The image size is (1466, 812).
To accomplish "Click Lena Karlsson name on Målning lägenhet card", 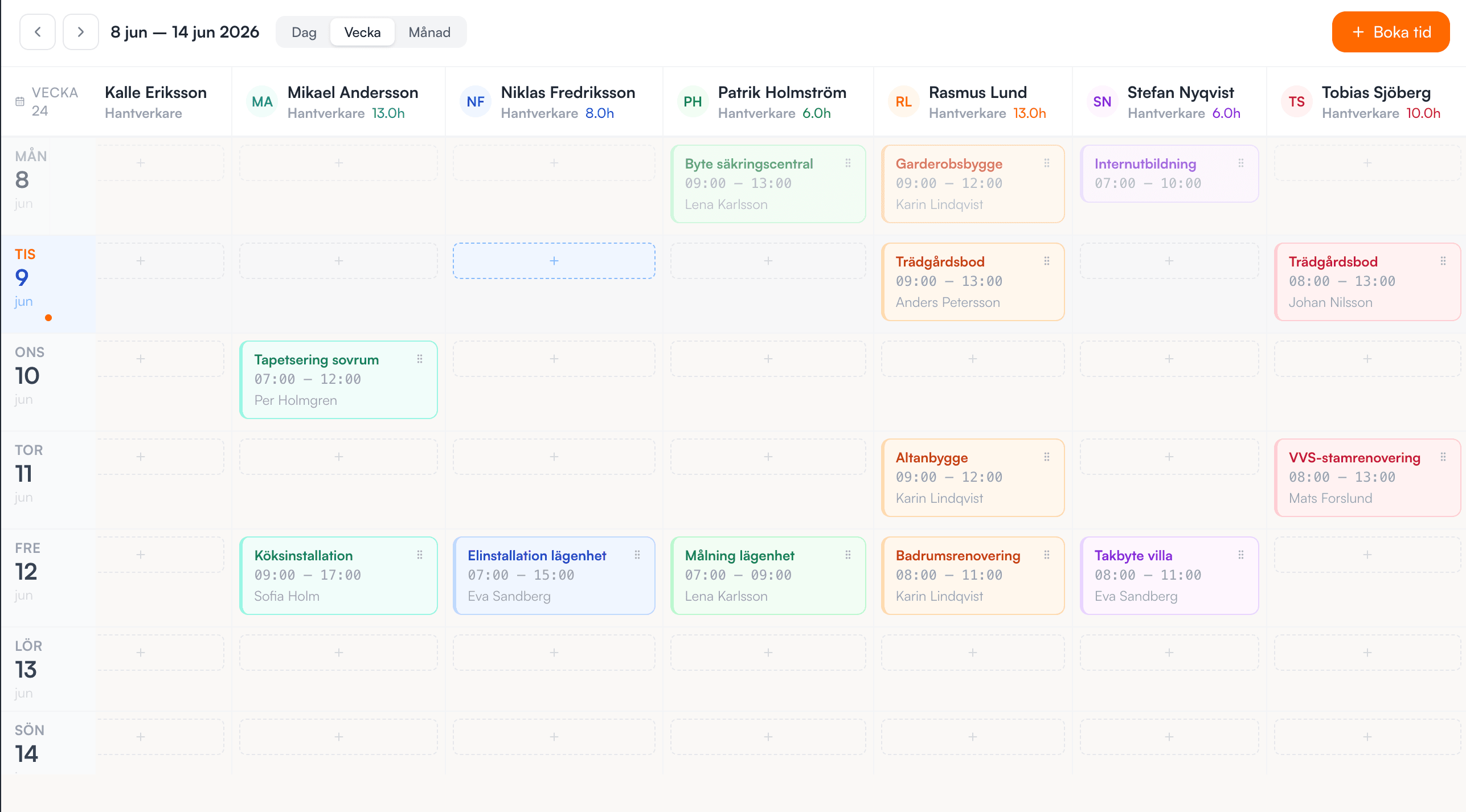I will 726,596.
